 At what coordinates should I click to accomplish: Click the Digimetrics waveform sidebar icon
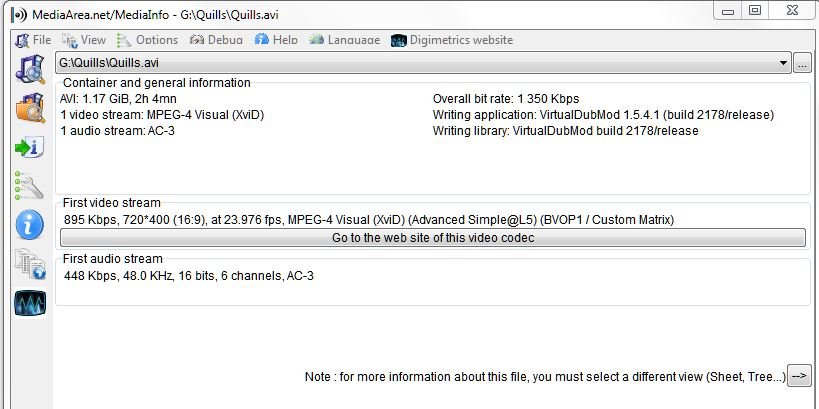tap(30, 303)
